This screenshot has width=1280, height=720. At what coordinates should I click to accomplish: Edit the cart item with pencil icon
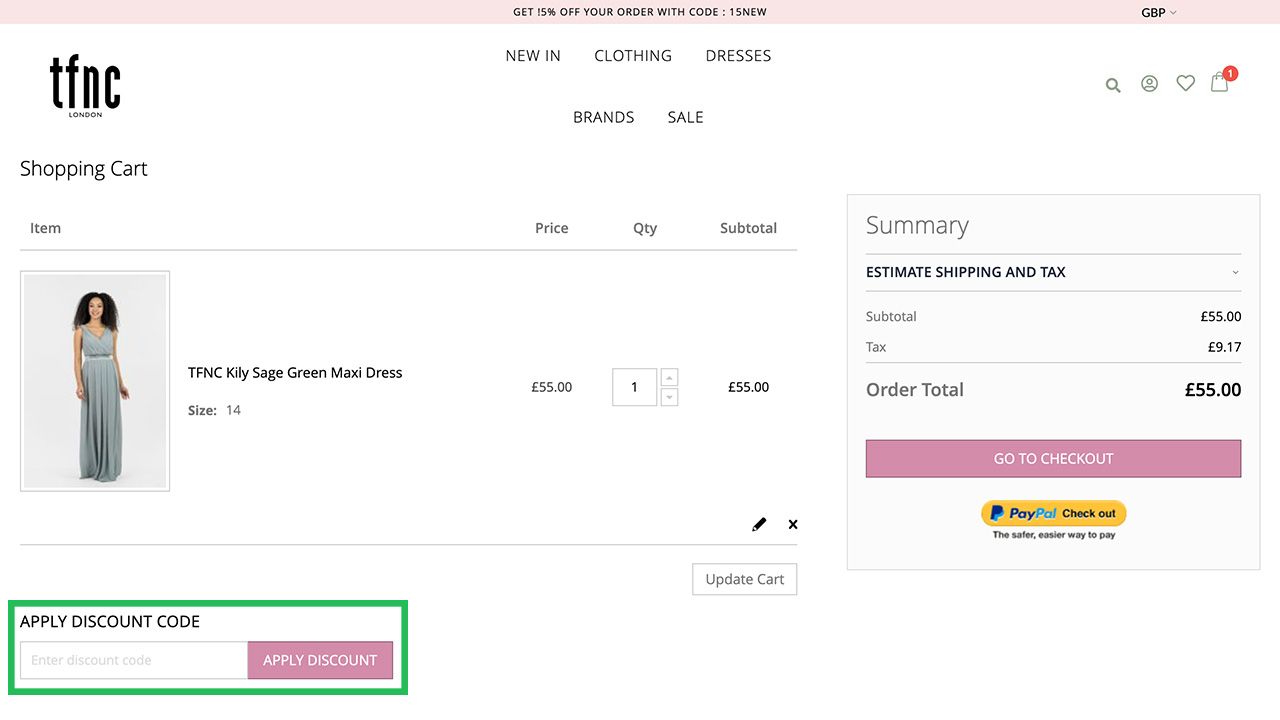click(759, 524)
